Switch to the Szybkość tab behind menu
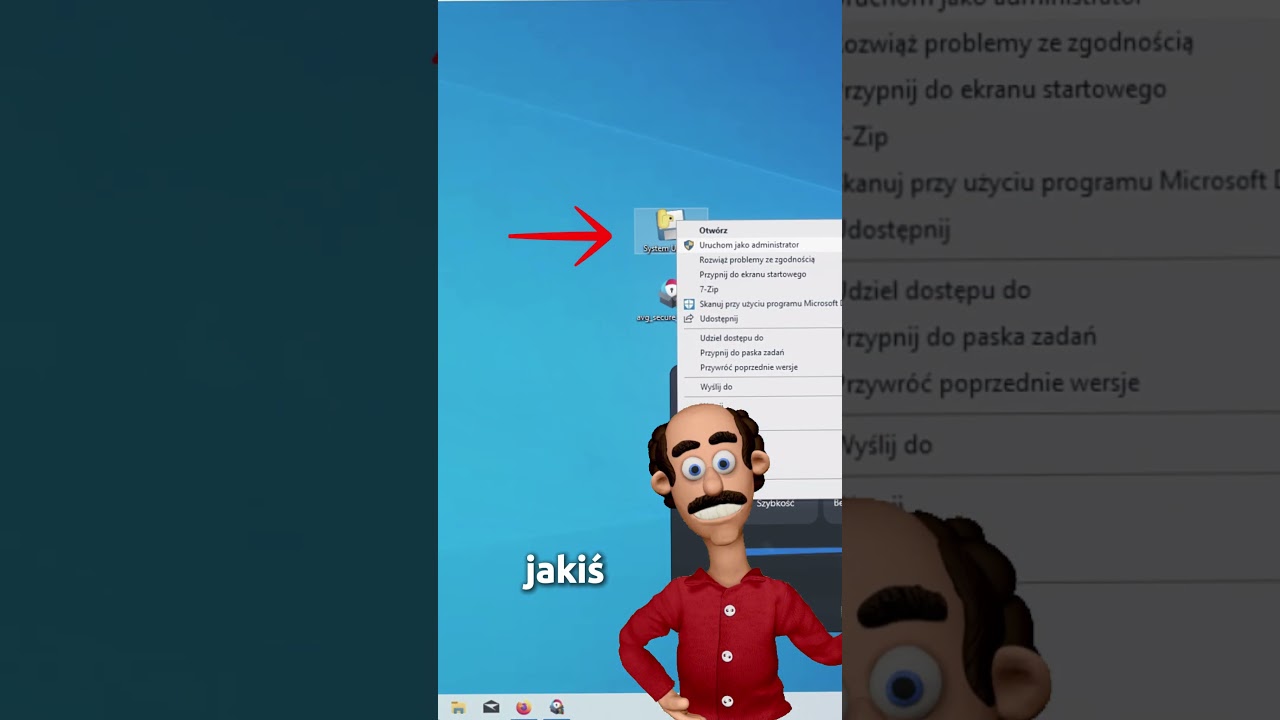 tap(775, 503)
